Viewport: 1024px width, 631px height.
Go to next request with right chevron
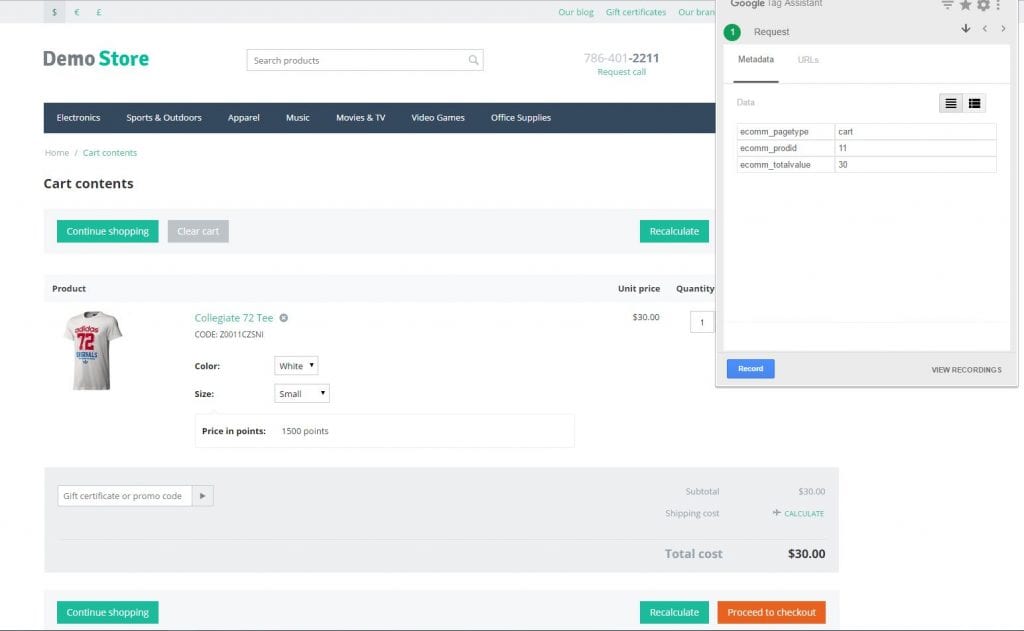tap(1003, 29)
